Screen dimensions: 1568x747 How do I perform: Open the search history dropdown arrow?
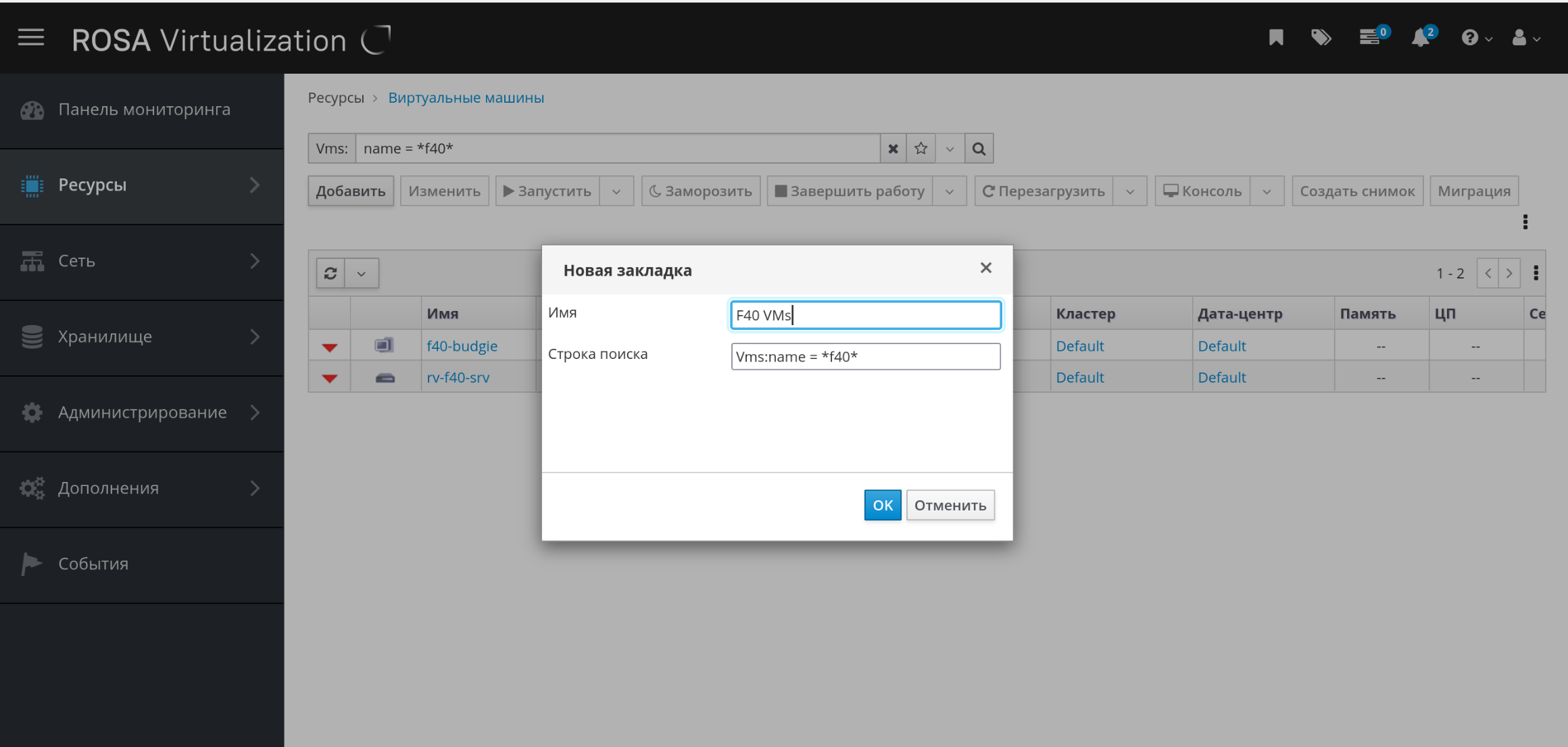[x=950, y=149]
